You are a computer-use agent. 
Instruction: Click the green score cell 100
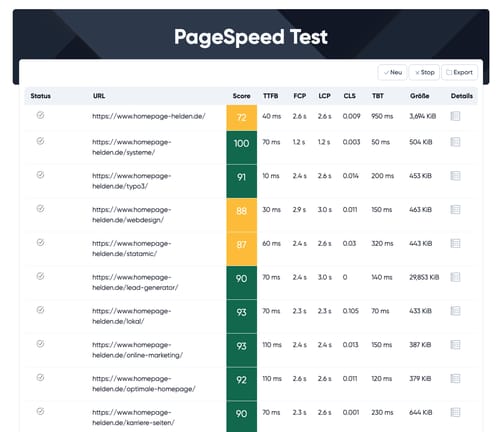tap(242, 147)
